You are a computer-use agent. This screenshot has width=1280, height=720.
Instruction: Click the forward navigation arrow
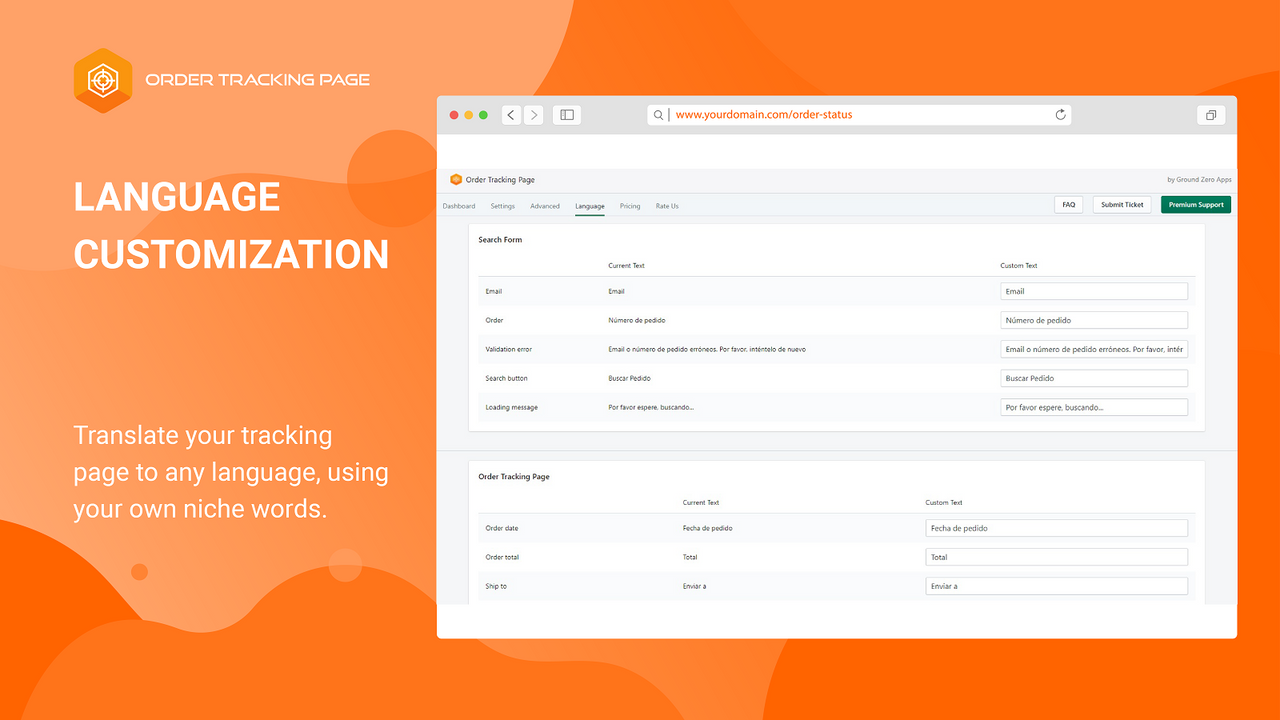click(x=533, y=114)
